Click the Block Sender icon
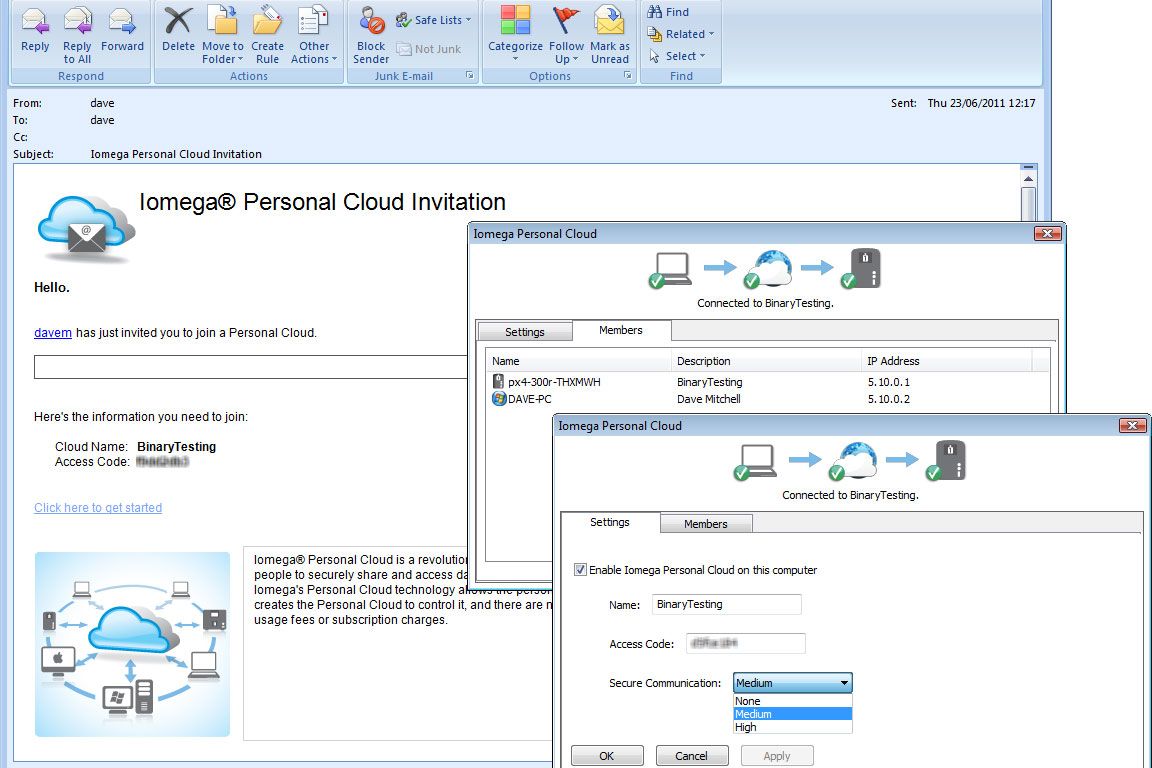The width and height of the screenshot is (1152, 768). (x=371, y=35)
